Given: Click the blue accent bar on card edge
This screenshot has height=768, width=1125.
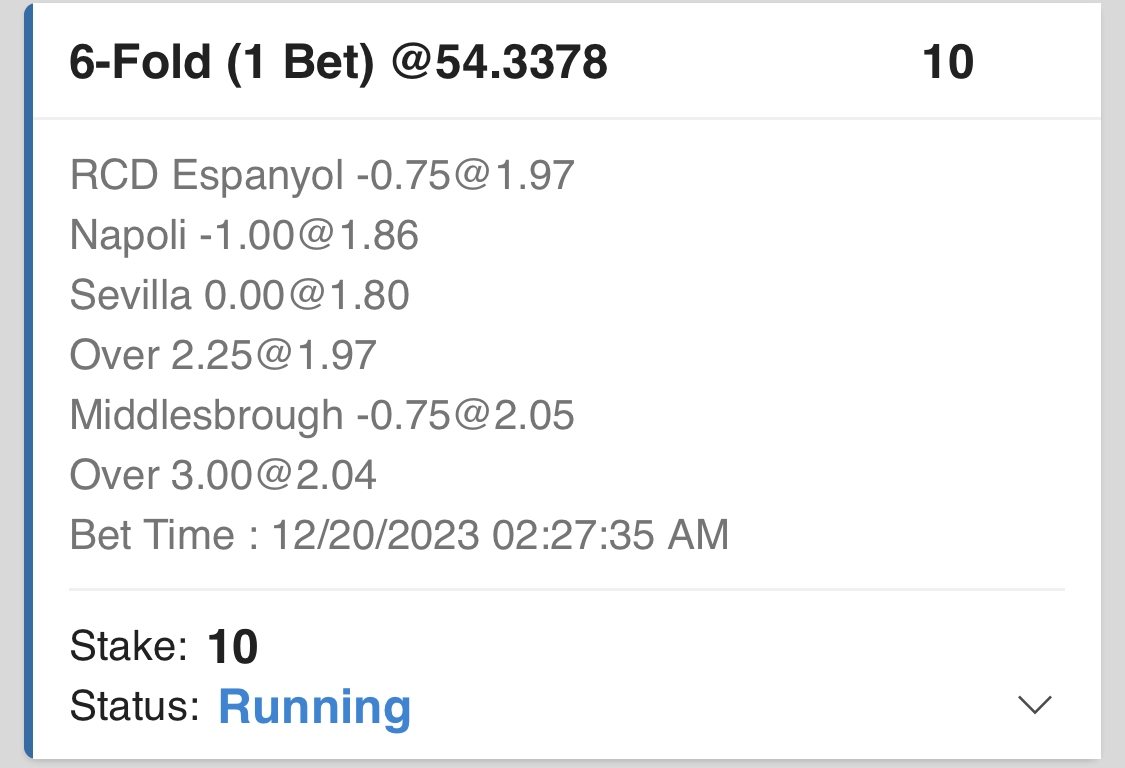Looking at the screenshot, I should [29, 380].
